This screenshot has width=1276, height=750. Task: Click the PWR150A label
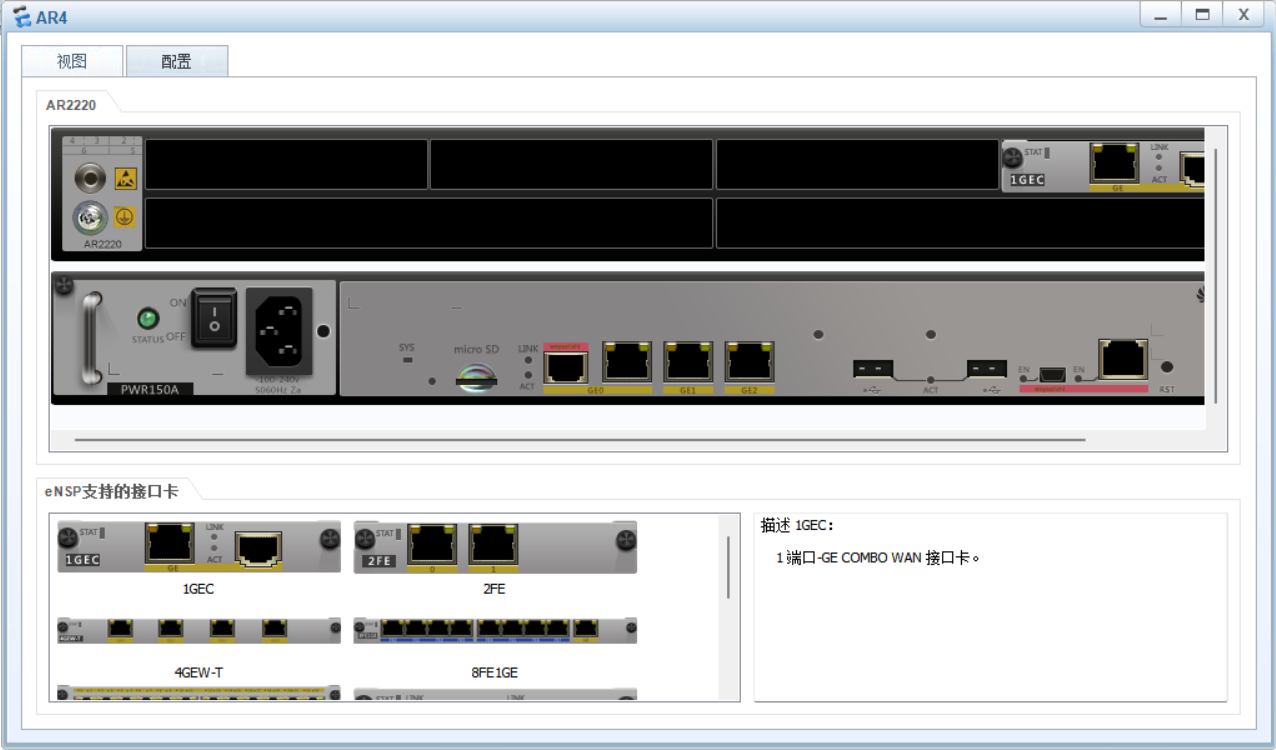pyautogui.click(x=150, y=388)
